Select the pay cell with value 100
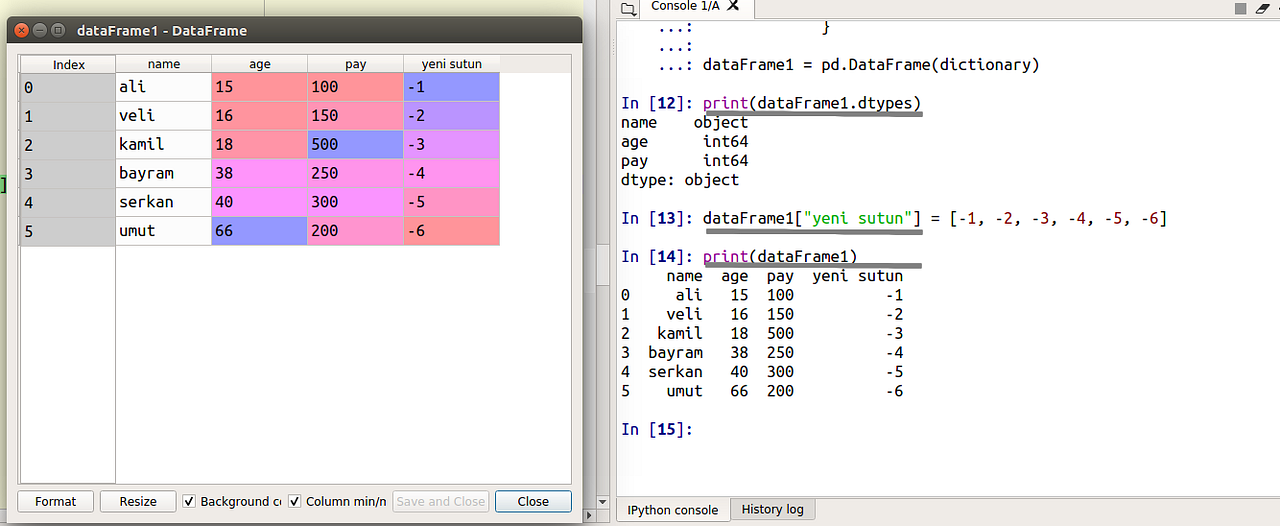Viewport: 1280px width, 526px height. 356,87
